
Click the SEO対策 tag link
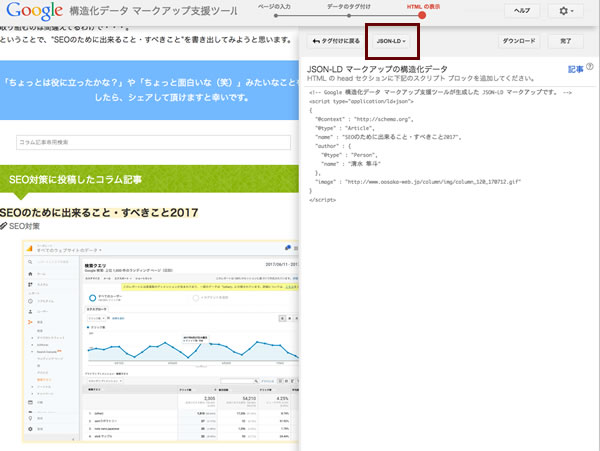click(x=30, y=228)
